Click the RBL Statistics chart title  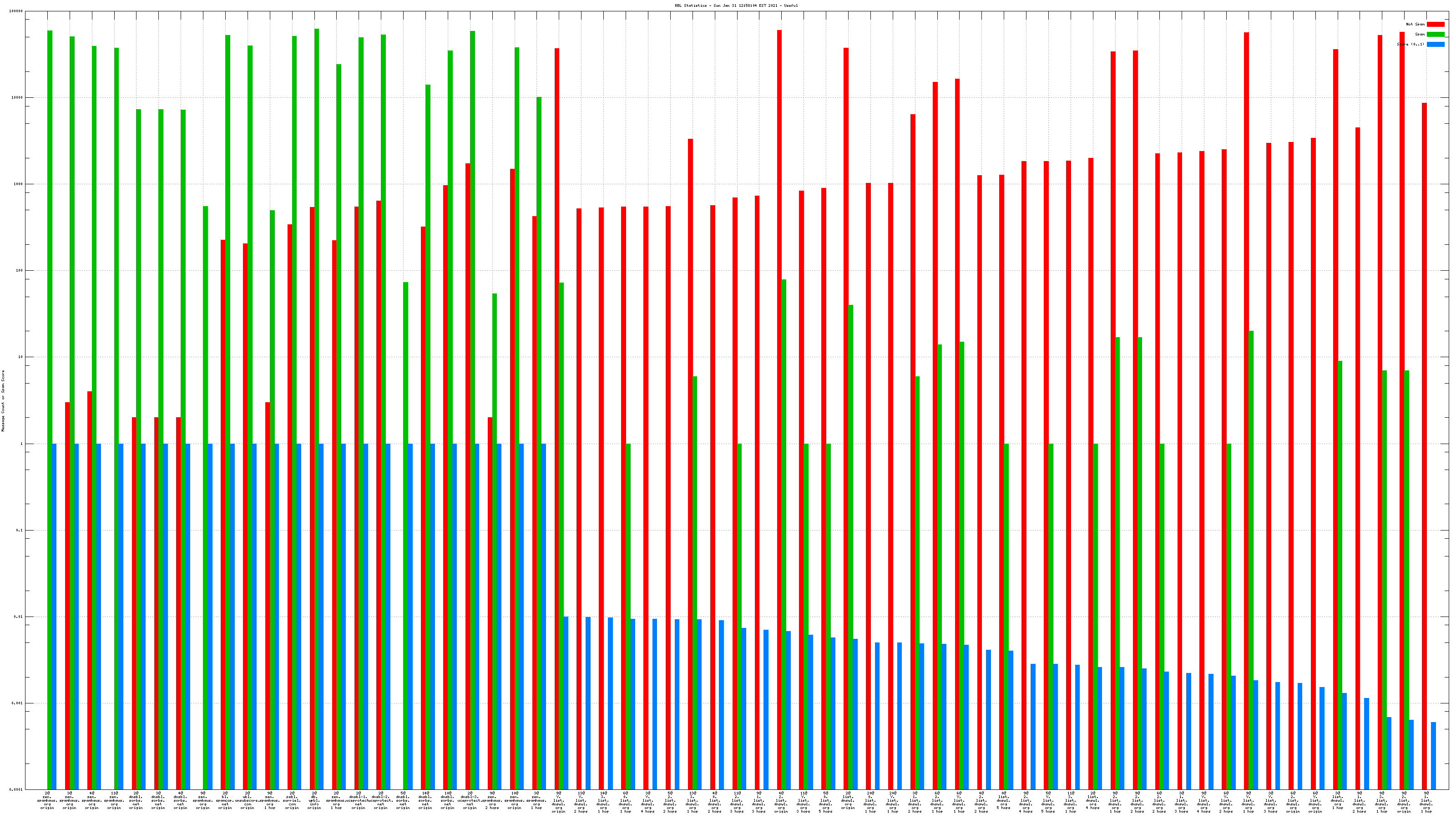tap(736, 5)
